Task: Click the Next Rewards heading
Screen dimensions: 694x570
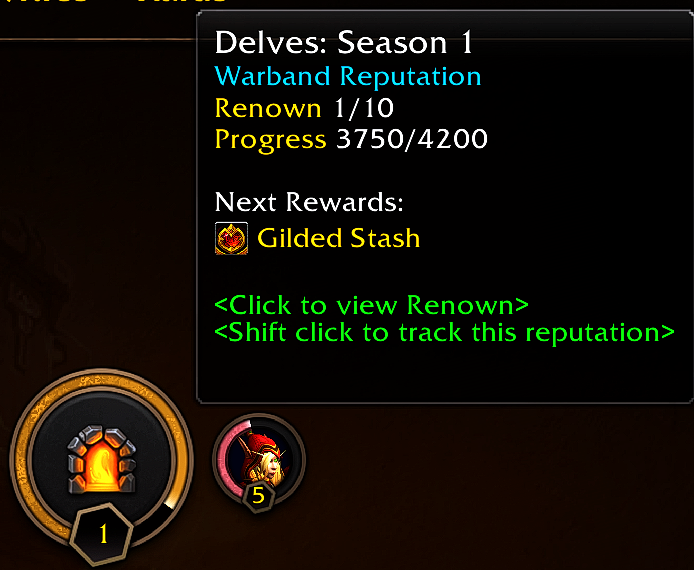Action: [309, 202]
